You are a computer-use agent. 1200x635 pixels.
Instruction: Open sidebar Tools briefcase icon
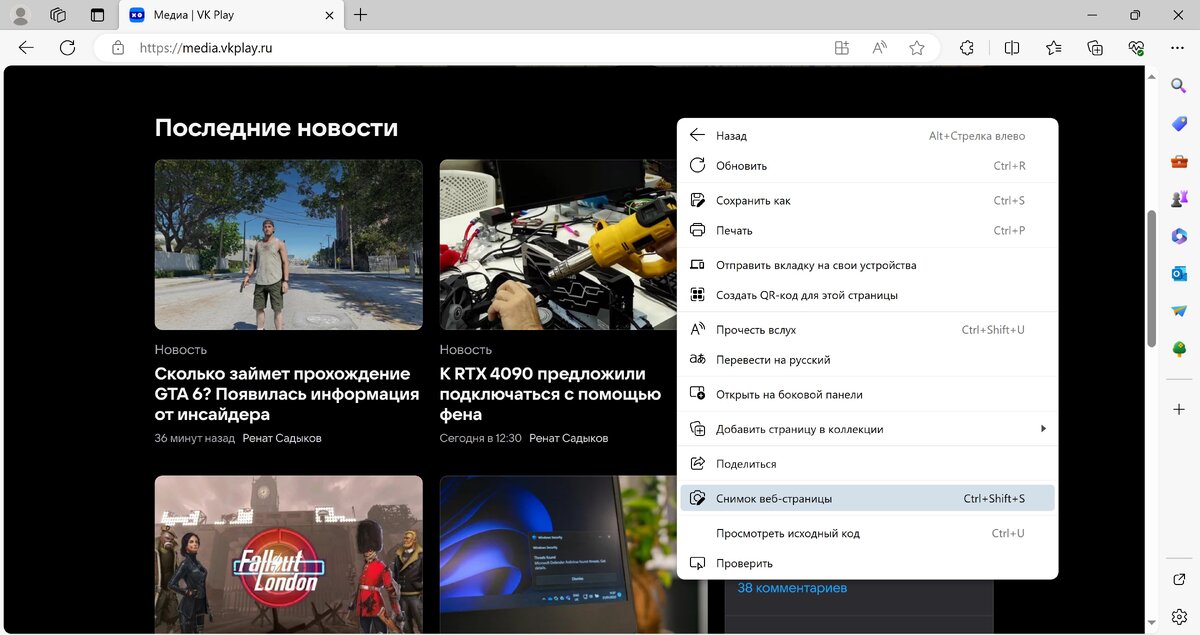point(1179,161)
